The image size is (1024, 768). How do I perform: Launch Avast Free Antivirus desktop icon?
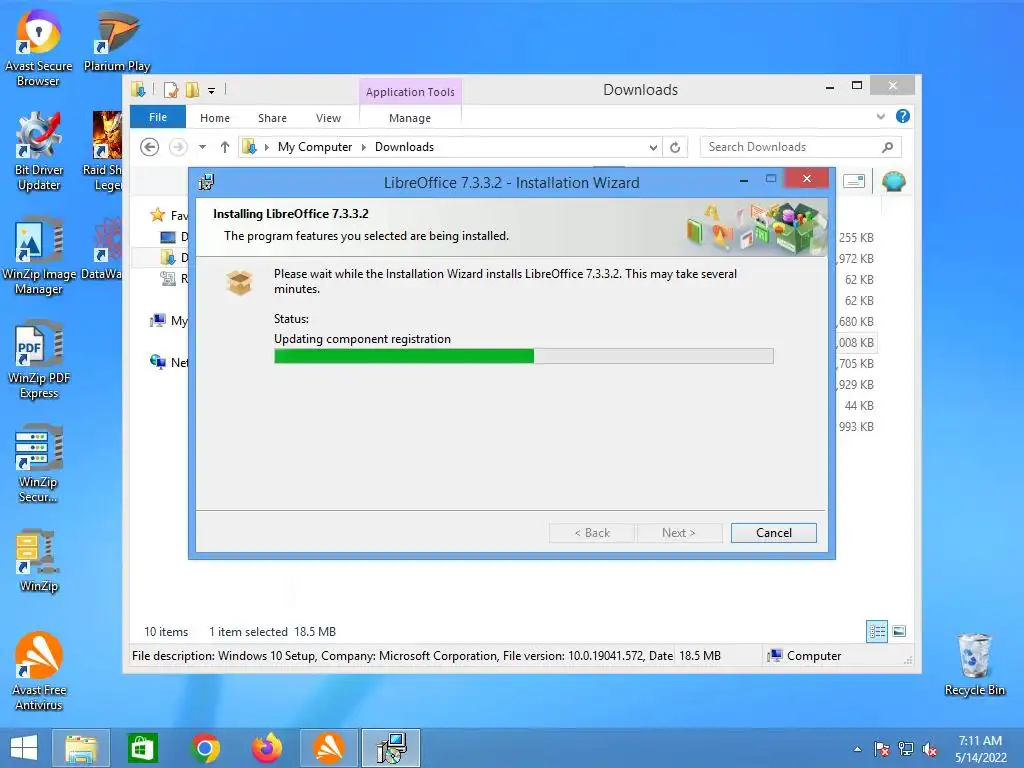coord(39,671)
